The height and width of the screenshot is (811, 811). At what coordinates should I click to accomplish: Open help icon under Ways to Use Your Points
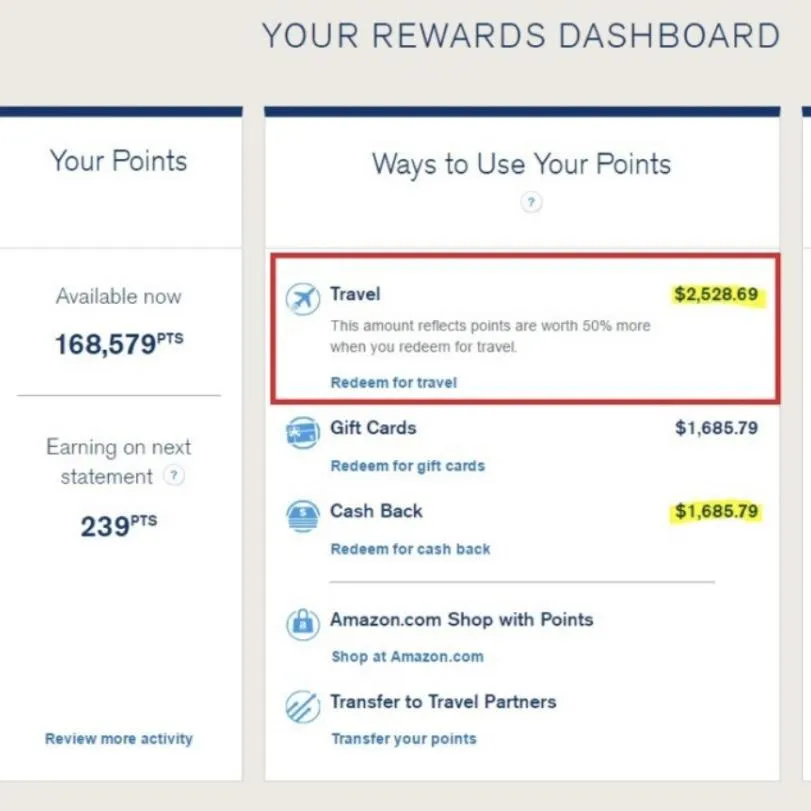[x=531, y=202]
